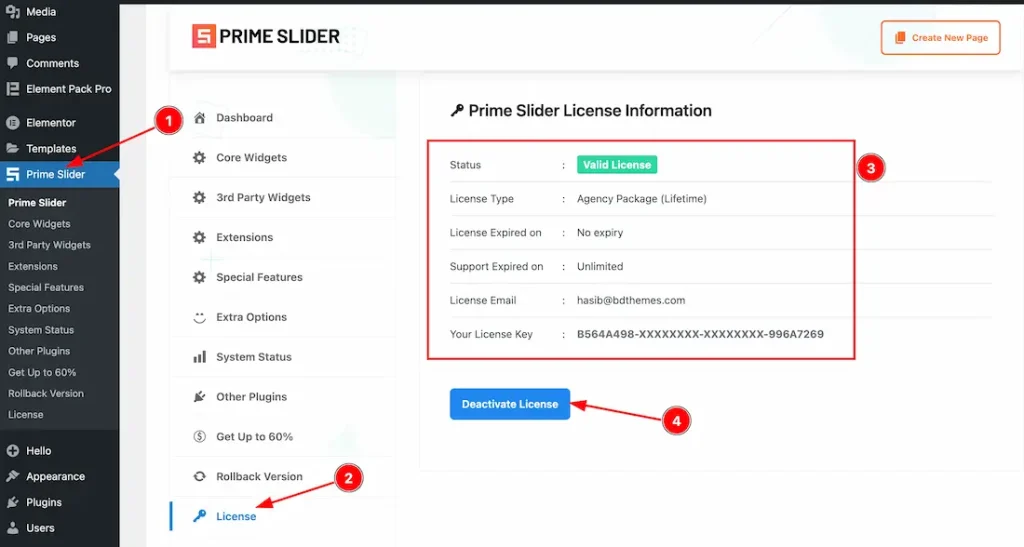Open 3rd Party Widgets in admin submenu

pos(49,245)
